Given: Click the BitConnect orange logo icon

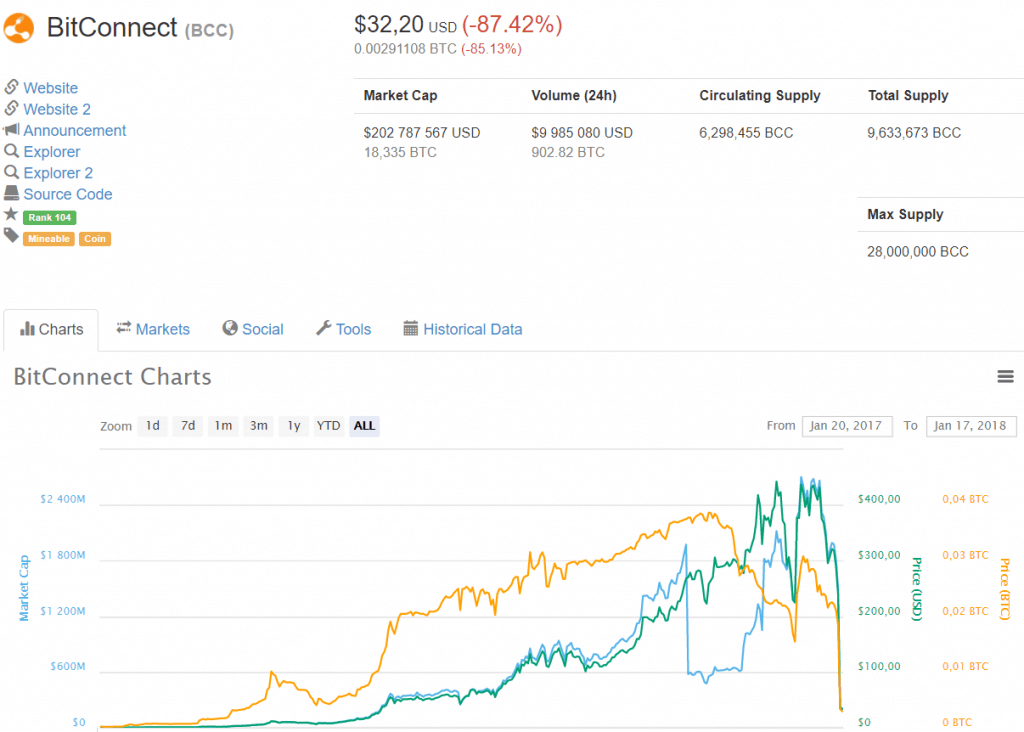Looking at the screenshot, I should click(x=19, y=29).
